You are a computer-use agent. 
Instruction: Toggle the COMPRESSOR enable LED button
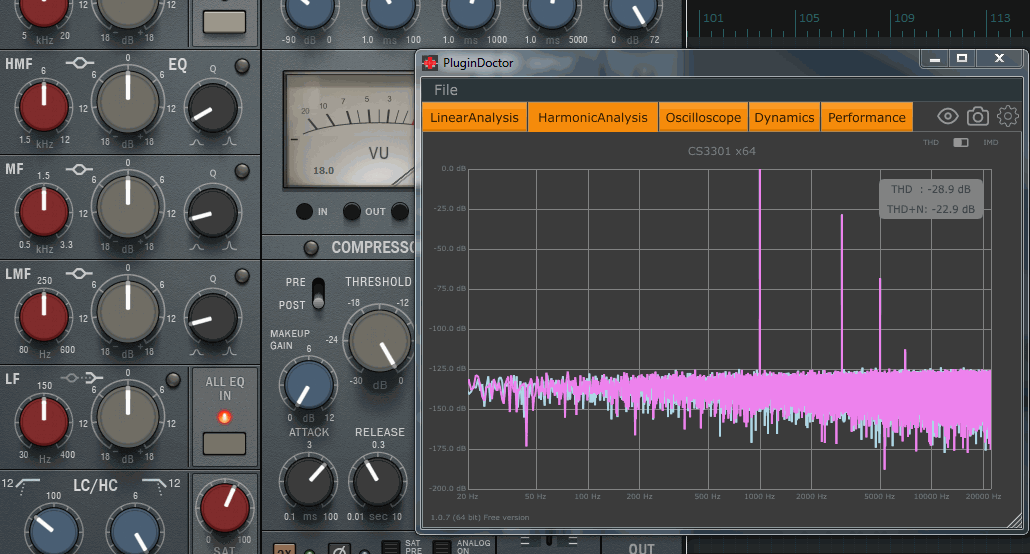tap(311, 248)
